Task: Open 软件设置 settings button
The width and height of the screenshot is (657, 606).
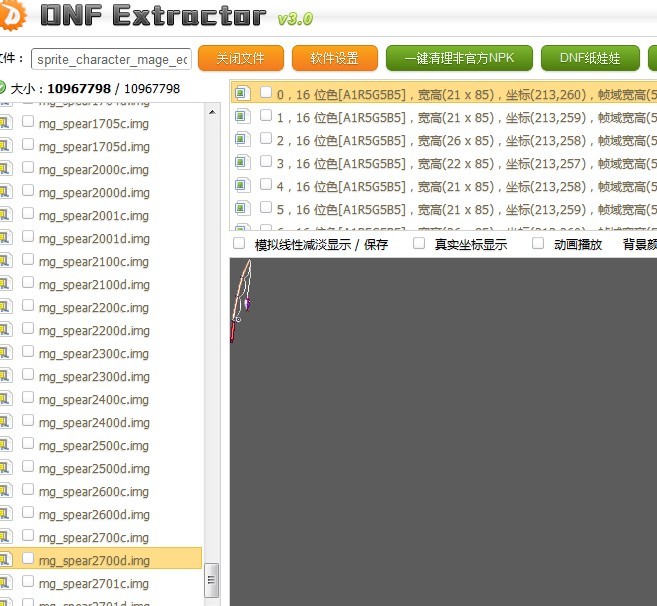Action: (334, 58)
